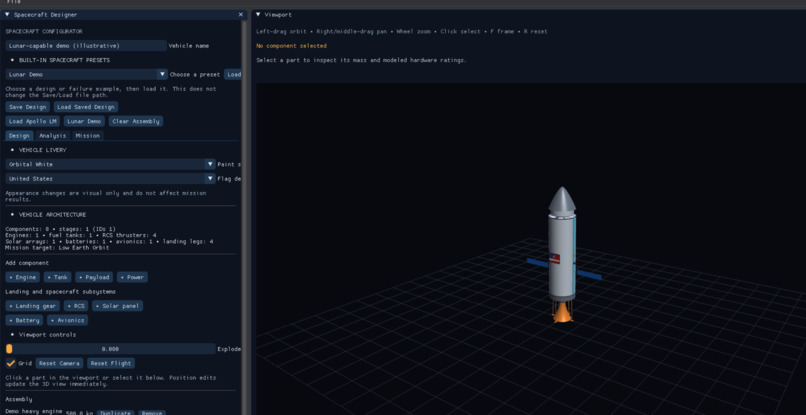Open the Lunar Demo preset dropdown
806x415 pixels.
(86, 75)
